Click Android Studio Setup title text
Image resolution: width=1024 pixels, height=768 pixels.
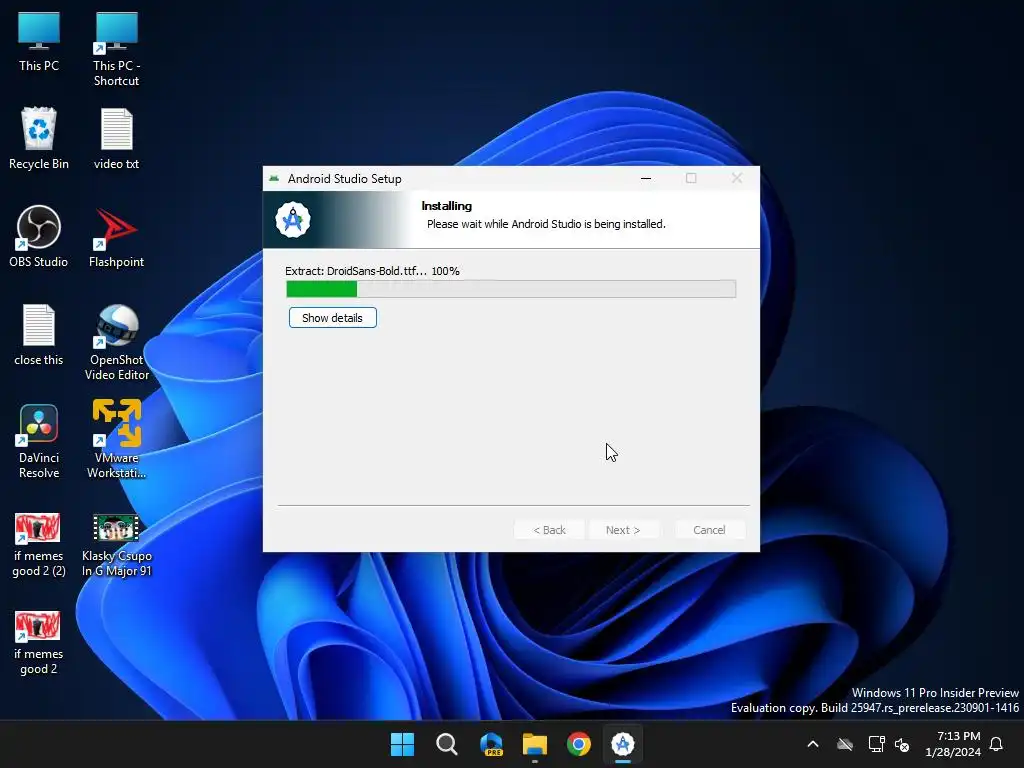point(344,179)
